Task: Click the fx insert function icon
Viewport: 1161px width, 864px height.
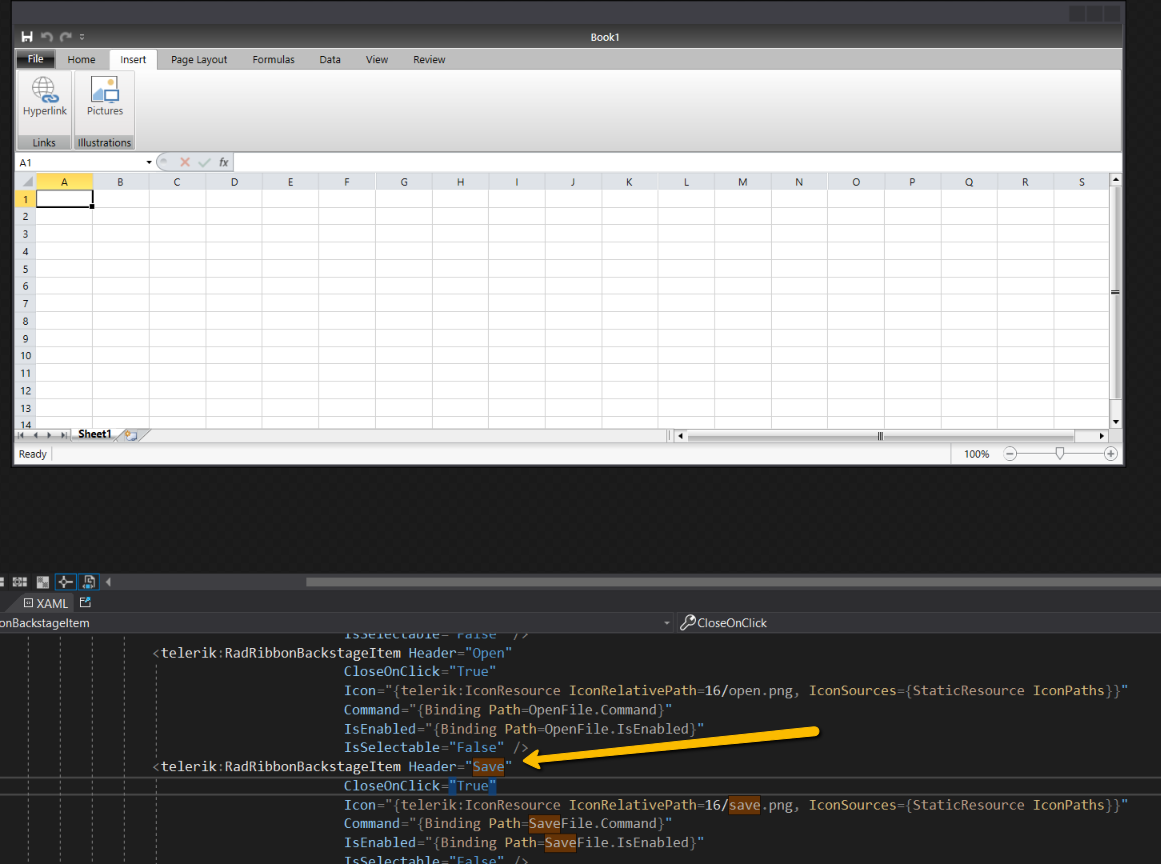Action: click(x=224, y=162)
